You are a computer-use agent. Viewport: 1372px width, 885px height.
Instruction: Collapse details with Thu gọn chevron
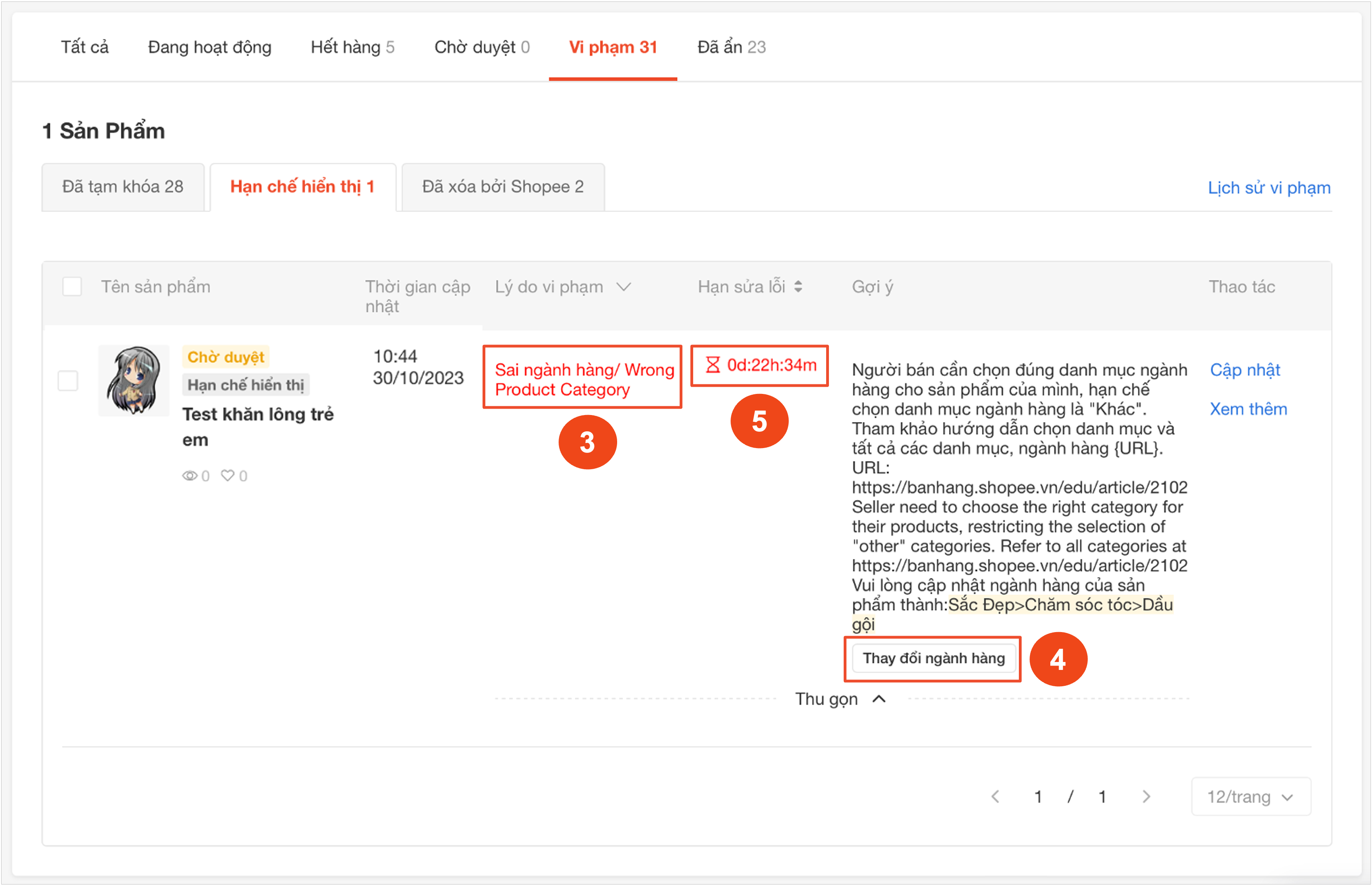[879, 699]
